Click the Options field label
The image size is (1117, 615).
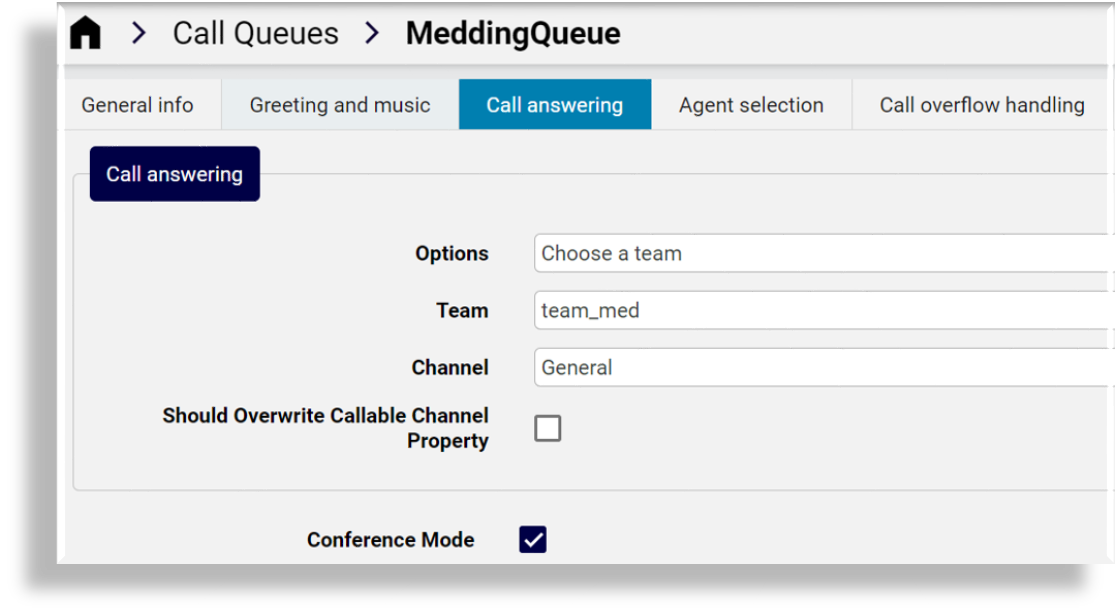(x=451, y=253)
